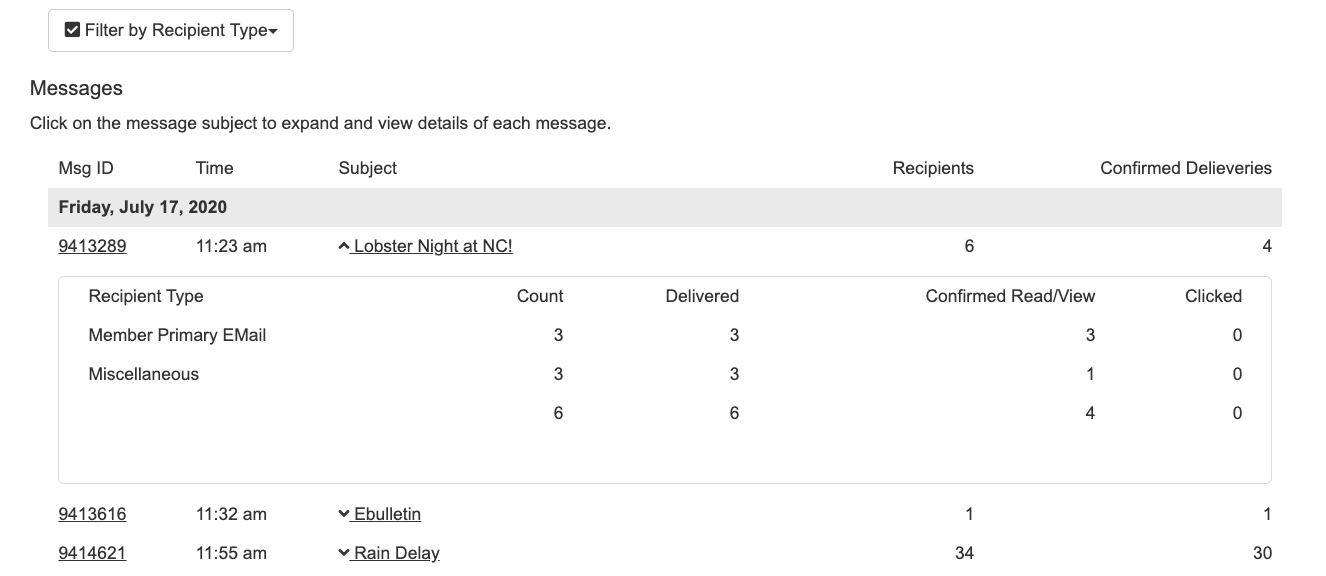Collapse the Lobster Night at NC! chevron
Viewport: 1326px width, 576px height.
click(344, 246)
